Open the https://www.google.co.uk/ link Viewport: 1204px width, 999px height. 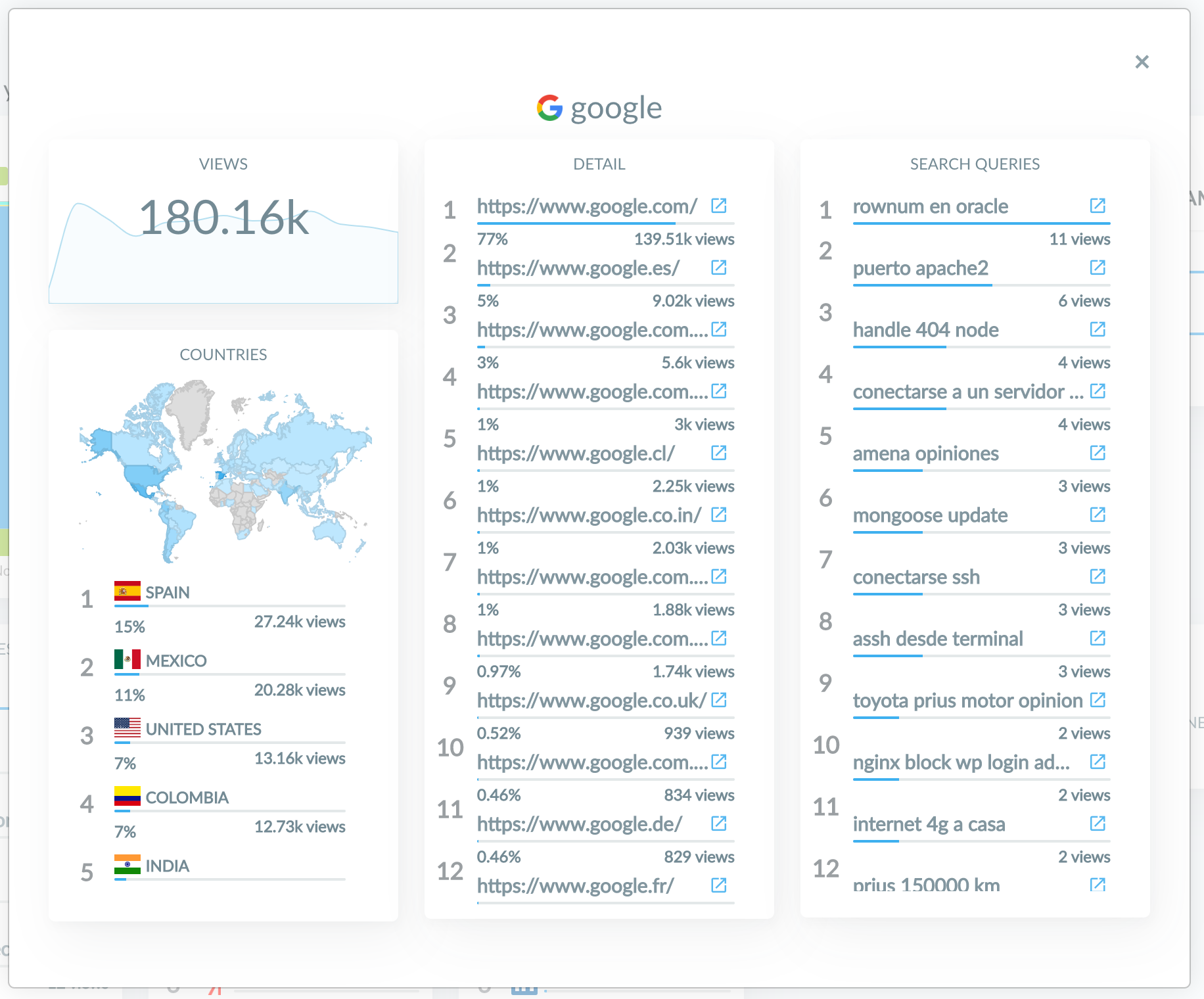[x=591, y=701]
